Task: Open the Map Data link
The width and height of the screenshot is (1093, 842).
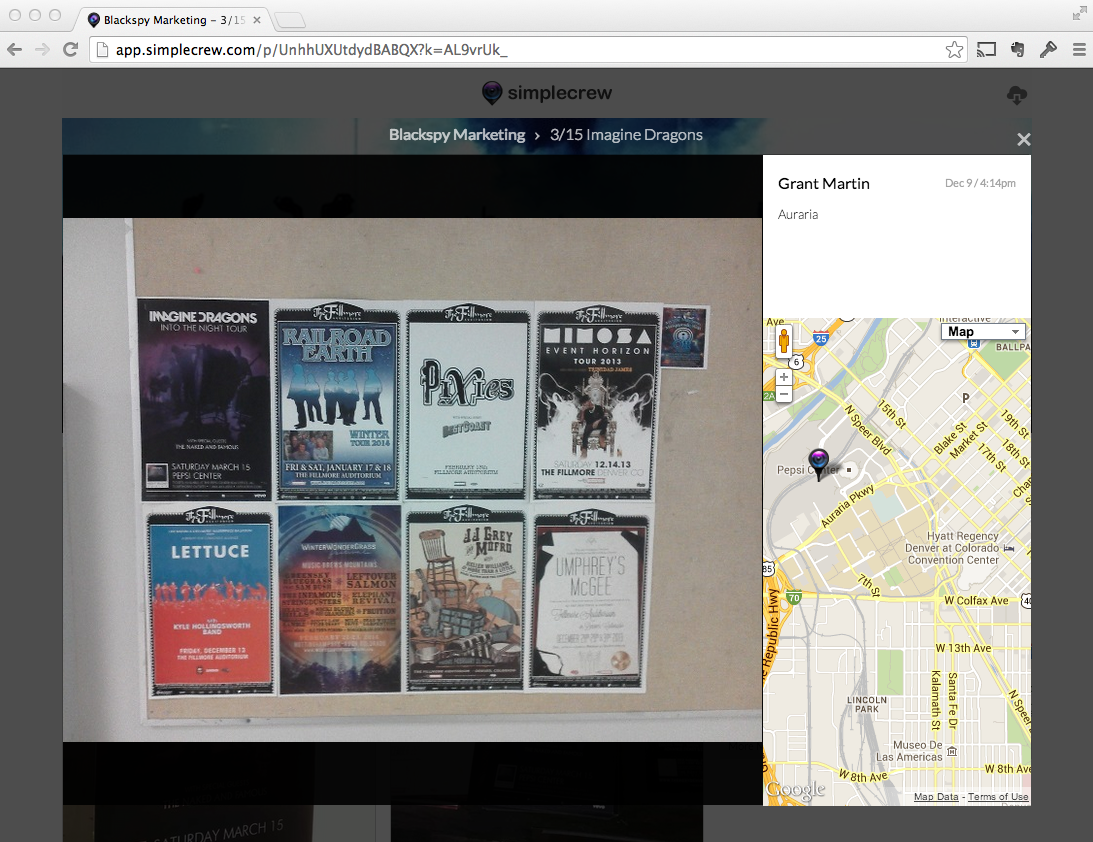Action: click(936, 797)
